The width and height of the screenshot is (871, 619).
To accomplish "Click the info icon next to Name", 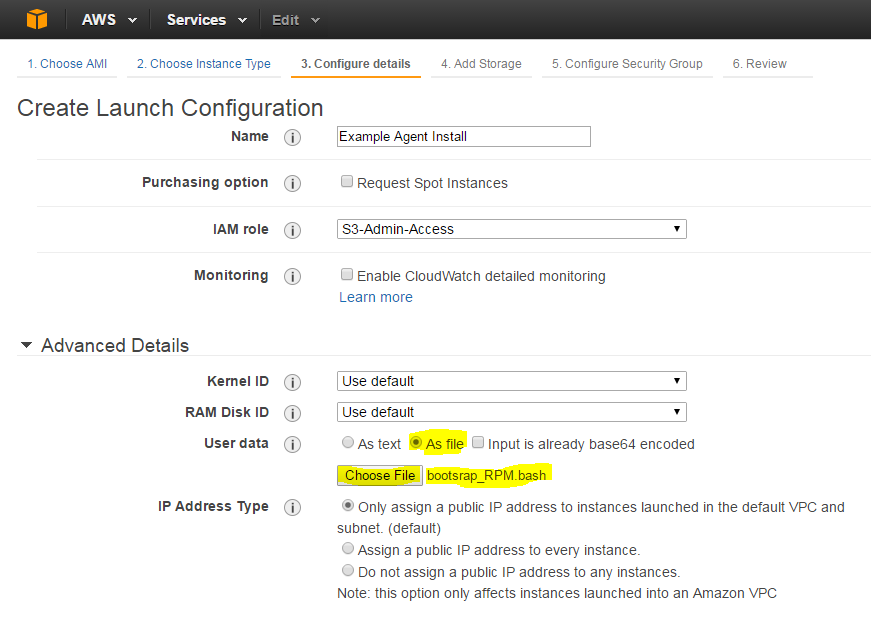I will coord(292,137).
